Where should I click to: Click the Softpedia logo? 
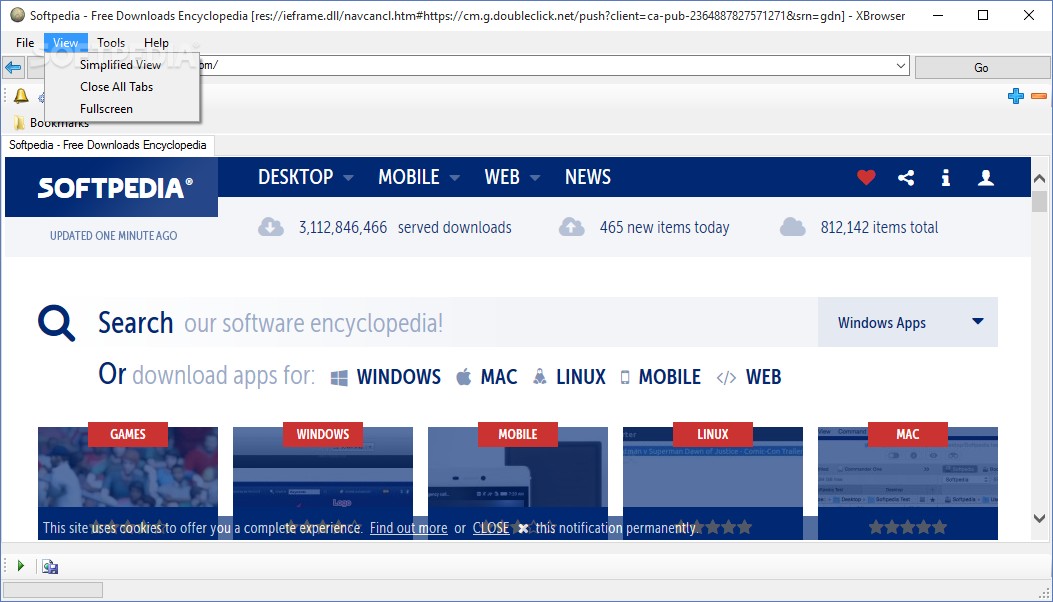point(115,187)
